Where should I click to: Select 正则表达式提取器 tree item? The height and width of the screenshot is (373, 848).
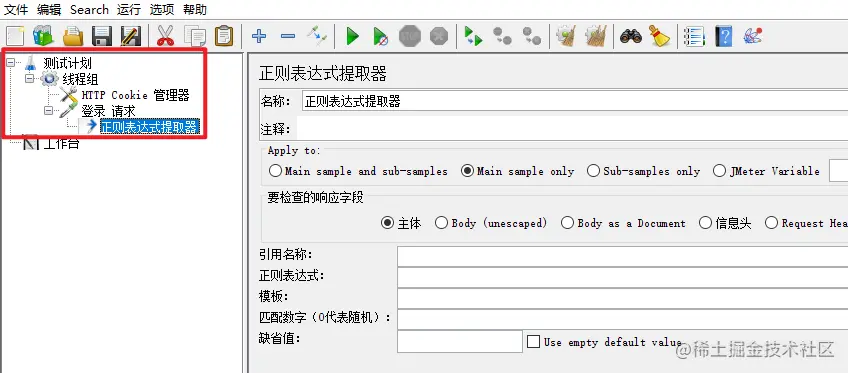(149, 126)
